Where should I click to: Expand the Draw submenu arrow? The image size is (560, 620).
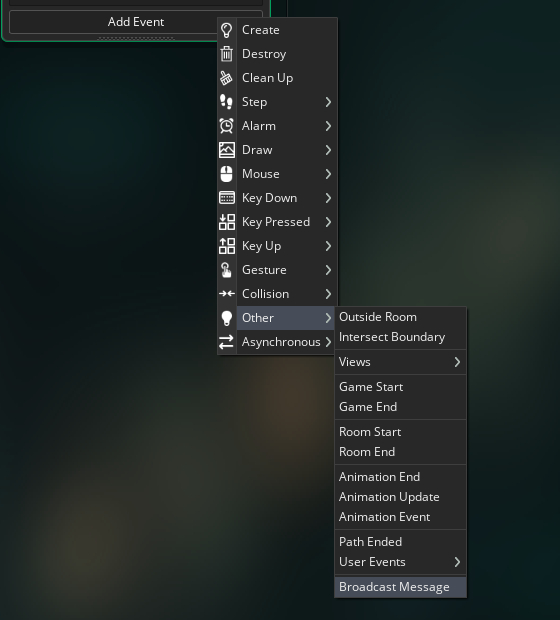click(328, 150)
